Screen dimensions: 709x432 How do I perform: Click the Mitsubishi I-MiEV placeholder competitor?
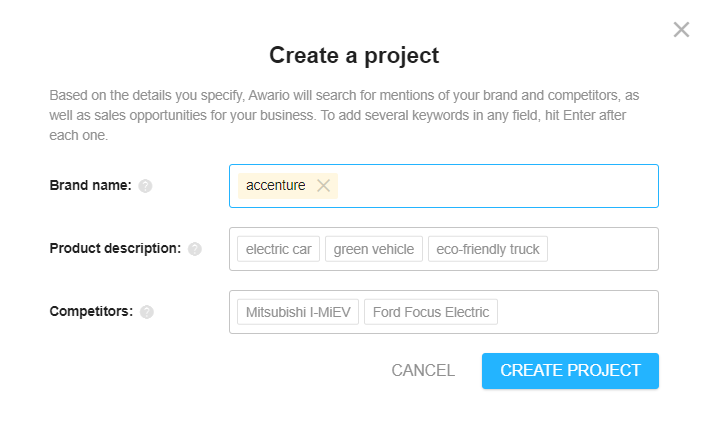(298, 312)
